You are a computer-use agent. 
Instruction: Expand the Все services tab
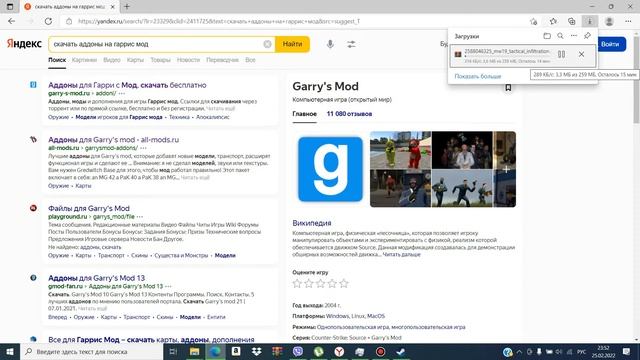(x=250, y=60)
